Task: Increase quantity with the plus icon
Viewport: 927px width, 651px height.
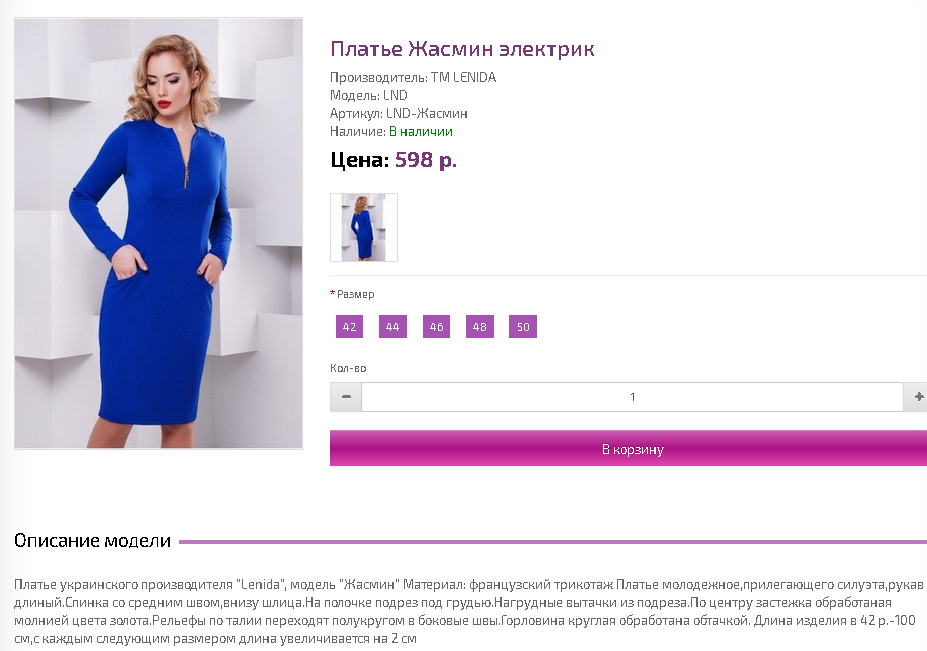Action: click(x=917, y=397)
